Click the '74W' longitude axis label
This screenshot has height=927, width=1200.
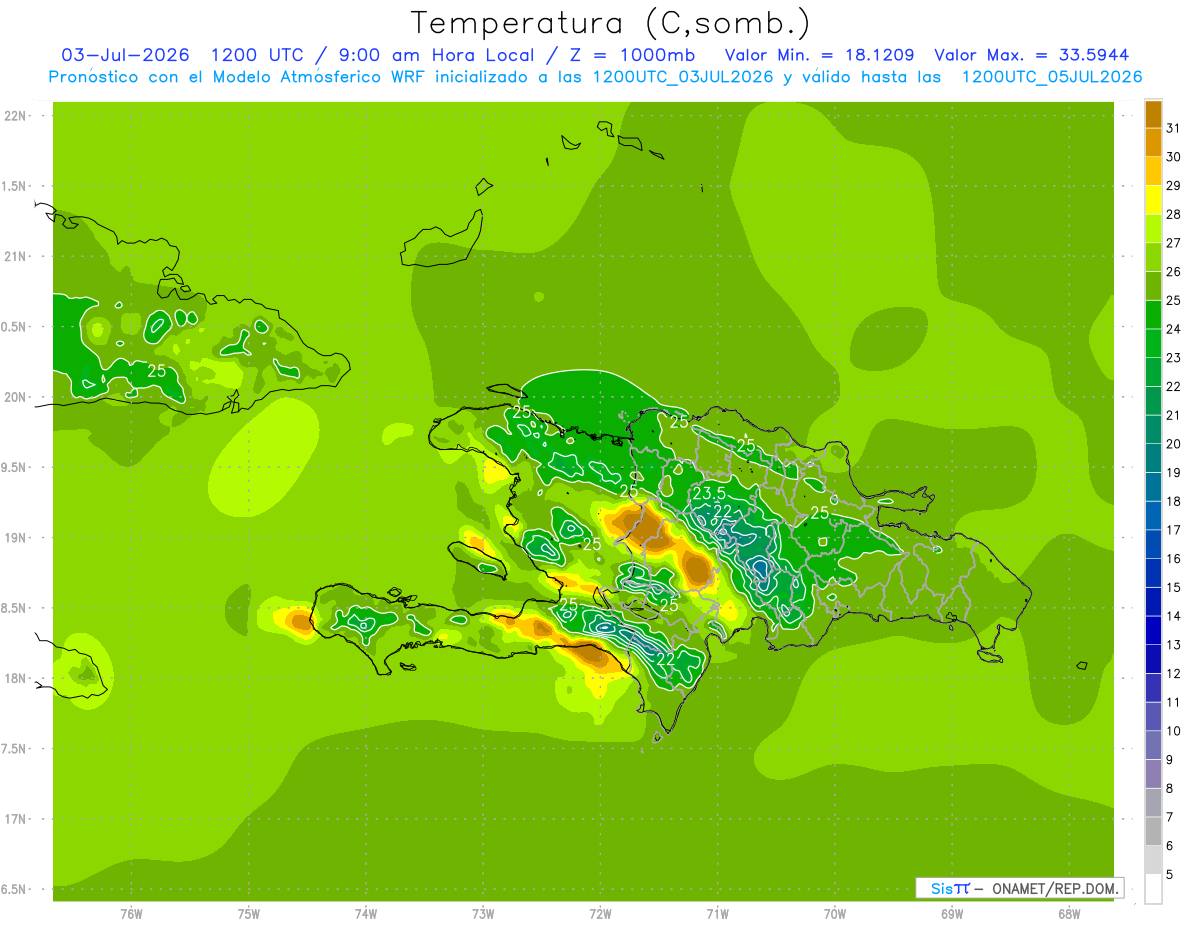pyautogui.click(x=365, y=913)
